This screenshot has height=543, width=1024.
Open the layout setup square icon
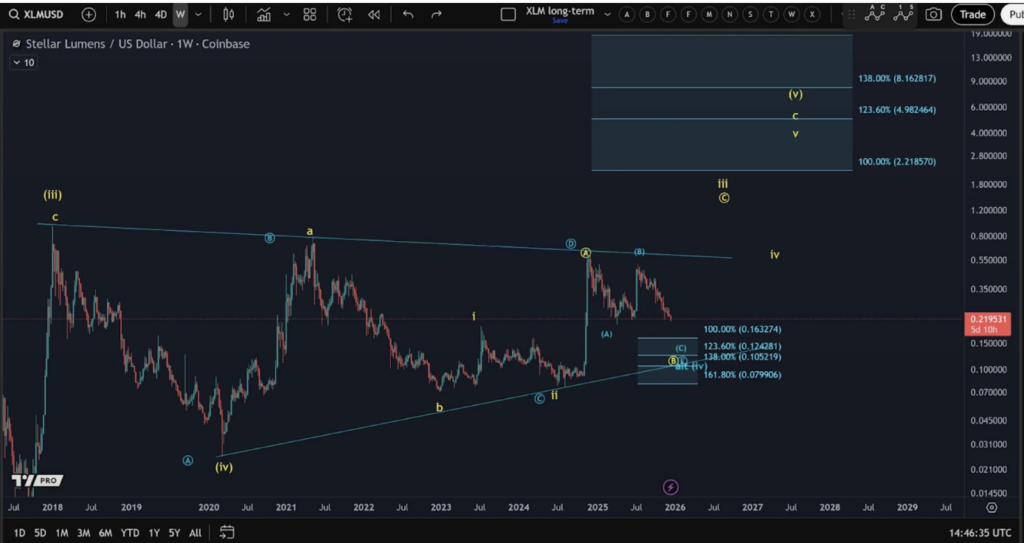pos(508,14)
